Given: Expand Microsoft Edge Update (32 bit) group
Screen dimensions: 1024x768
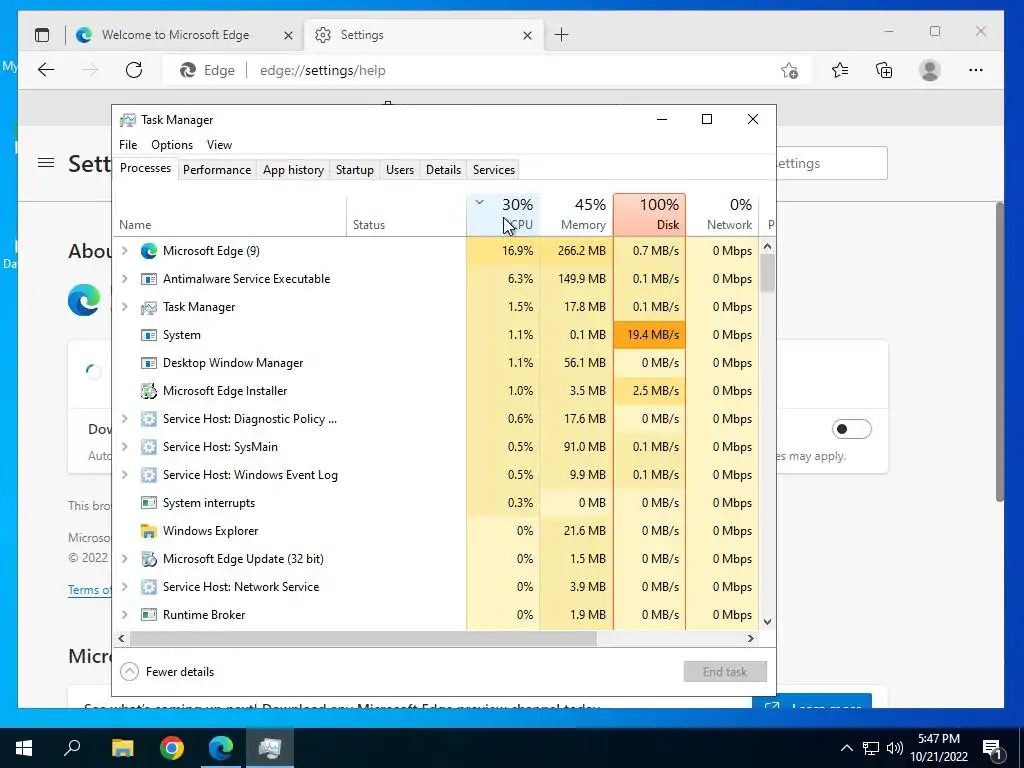Looking at the screenshot, I should tap(125, 559).
